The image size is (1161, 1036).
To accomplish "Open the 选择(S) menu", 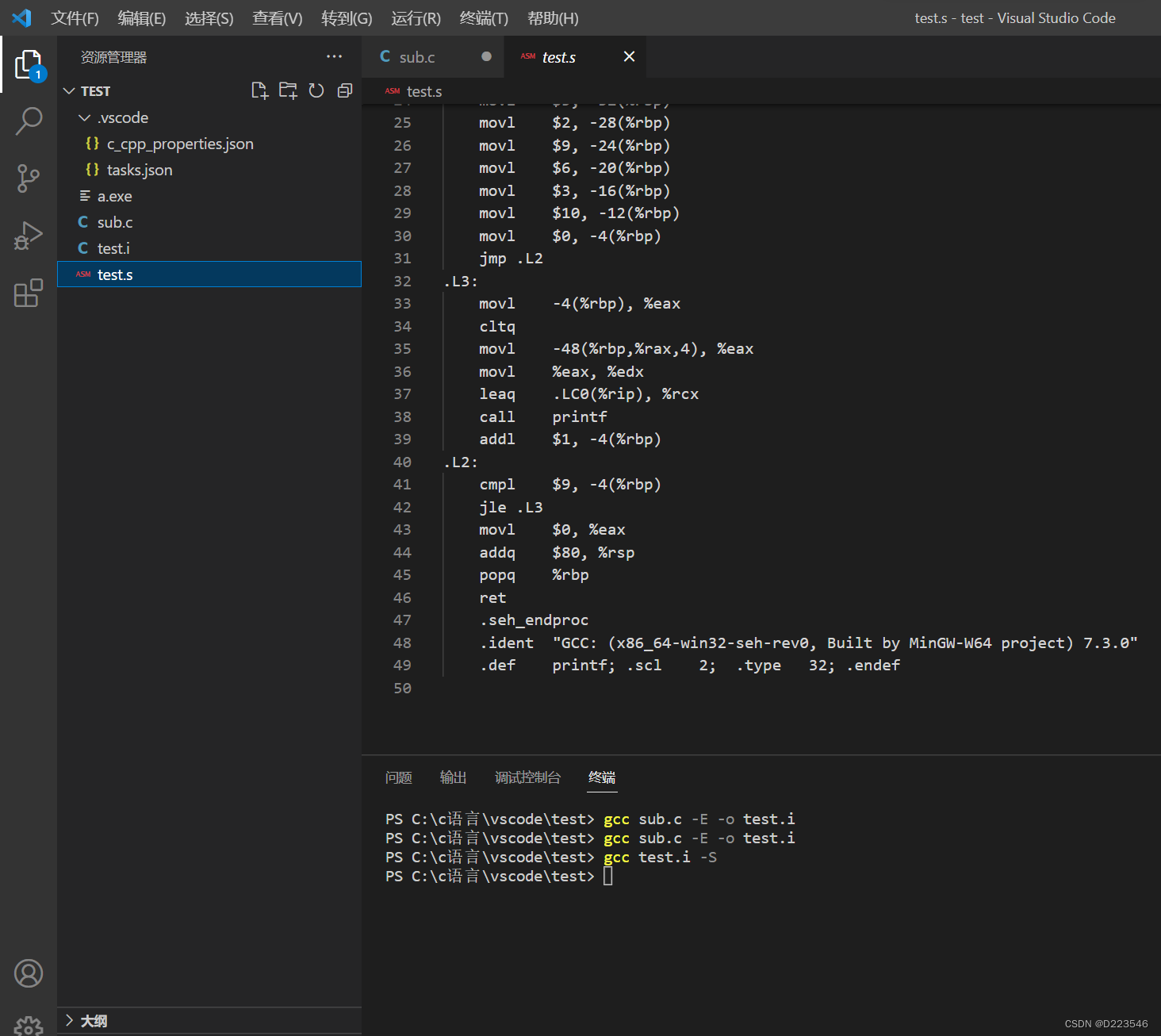I will [x=209, y=17].
